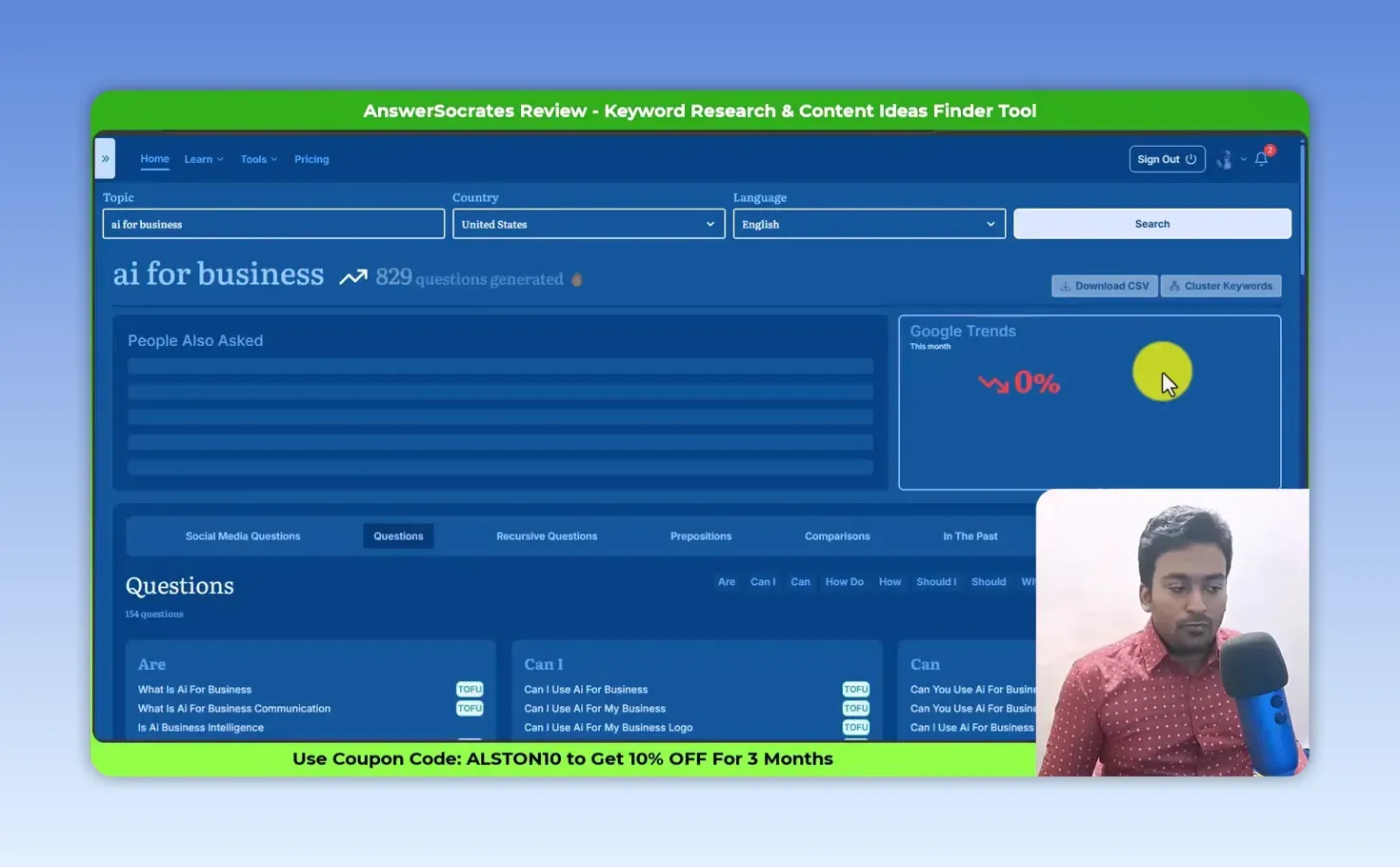This screenshot has width=1400, height=867.
Task: Click the '154 questions' count text
Action: click(x=154, y=615)
